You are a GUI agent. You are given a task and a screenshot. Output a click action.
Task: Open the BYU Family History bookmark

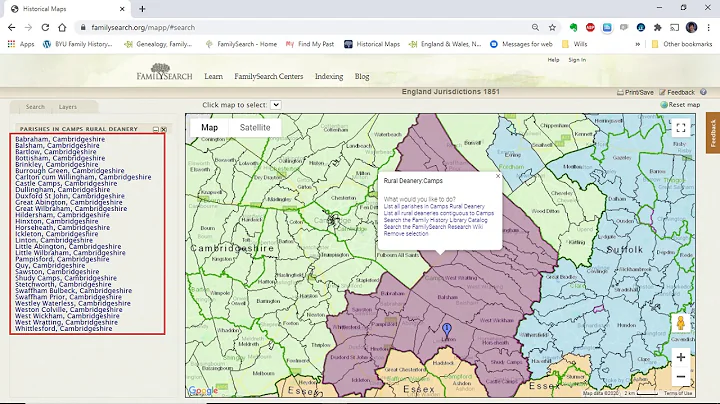coord(78,44)
